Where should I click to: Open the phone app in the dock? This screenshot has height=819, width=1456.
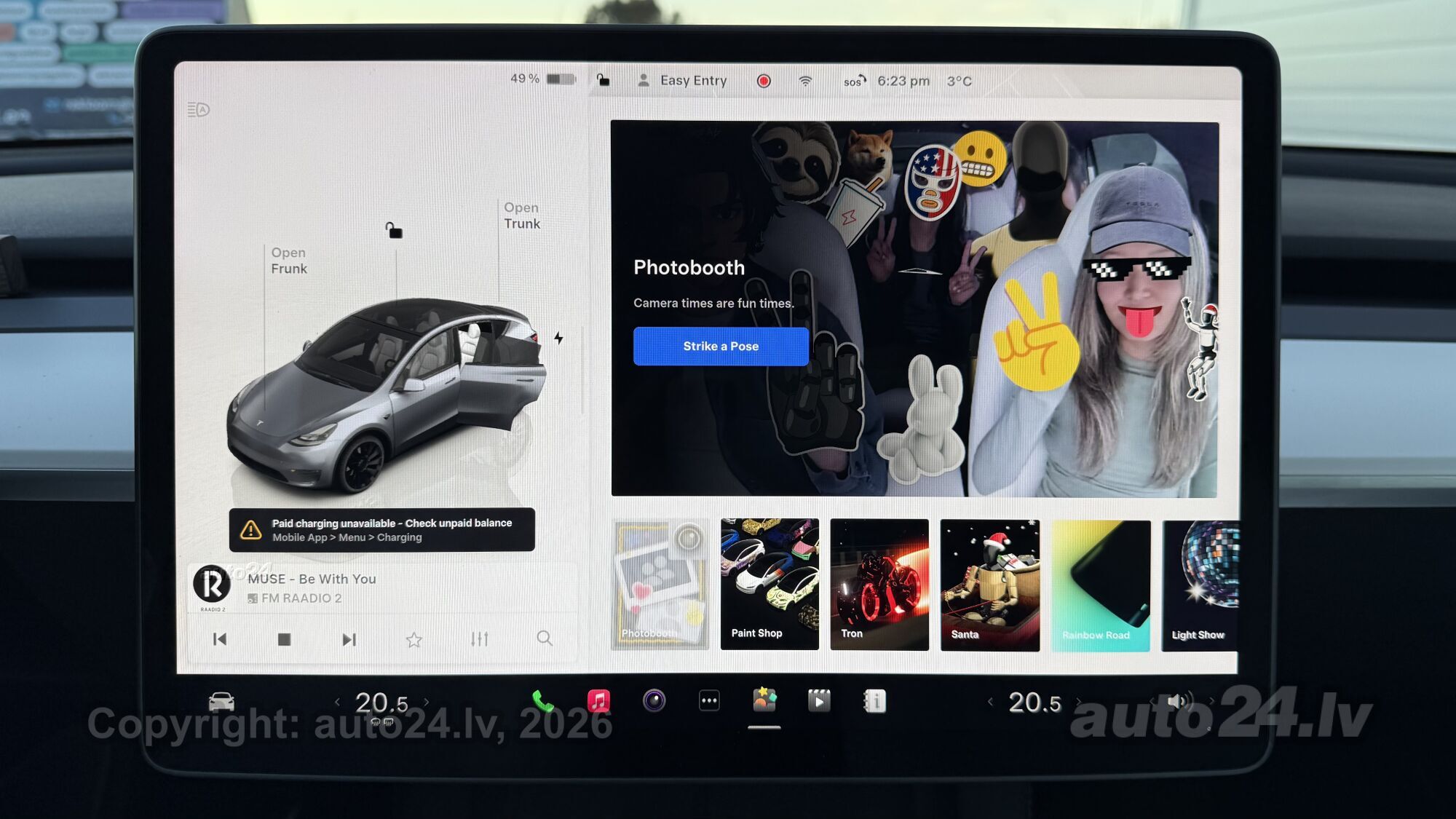click(543, 701)
